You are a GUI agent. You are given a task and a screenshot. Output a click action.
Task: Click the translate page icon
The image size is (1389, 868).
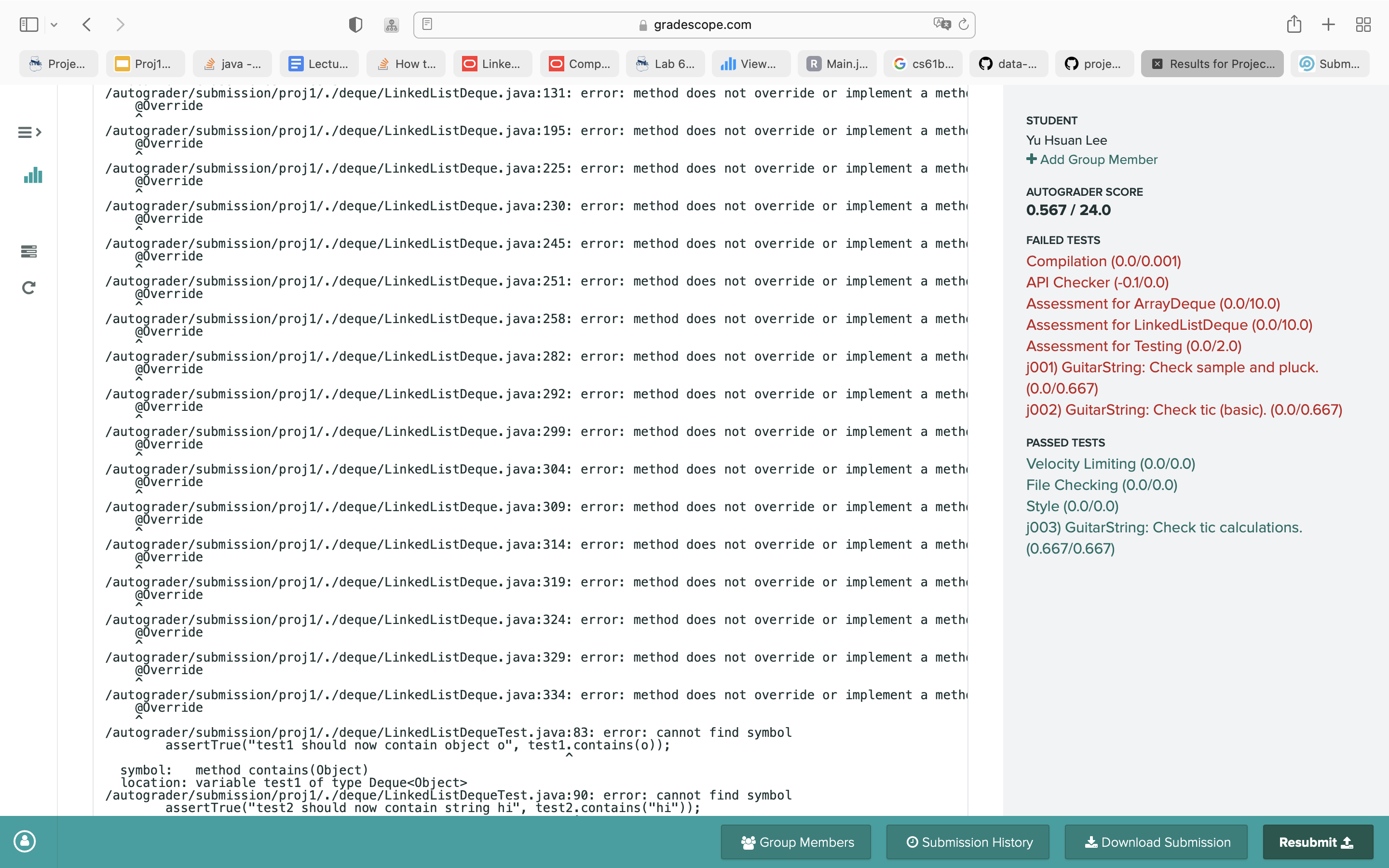pyautogui.click(x=941, y=24)
